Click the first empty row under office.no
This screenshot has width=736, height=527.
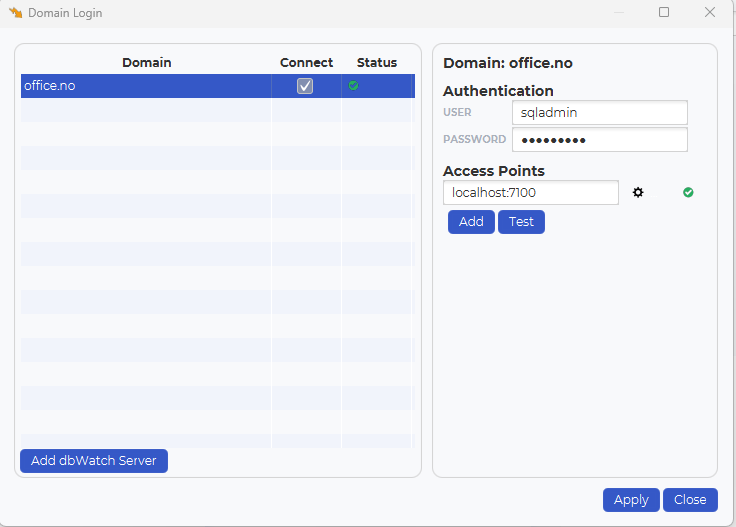(x=218, y=110)
